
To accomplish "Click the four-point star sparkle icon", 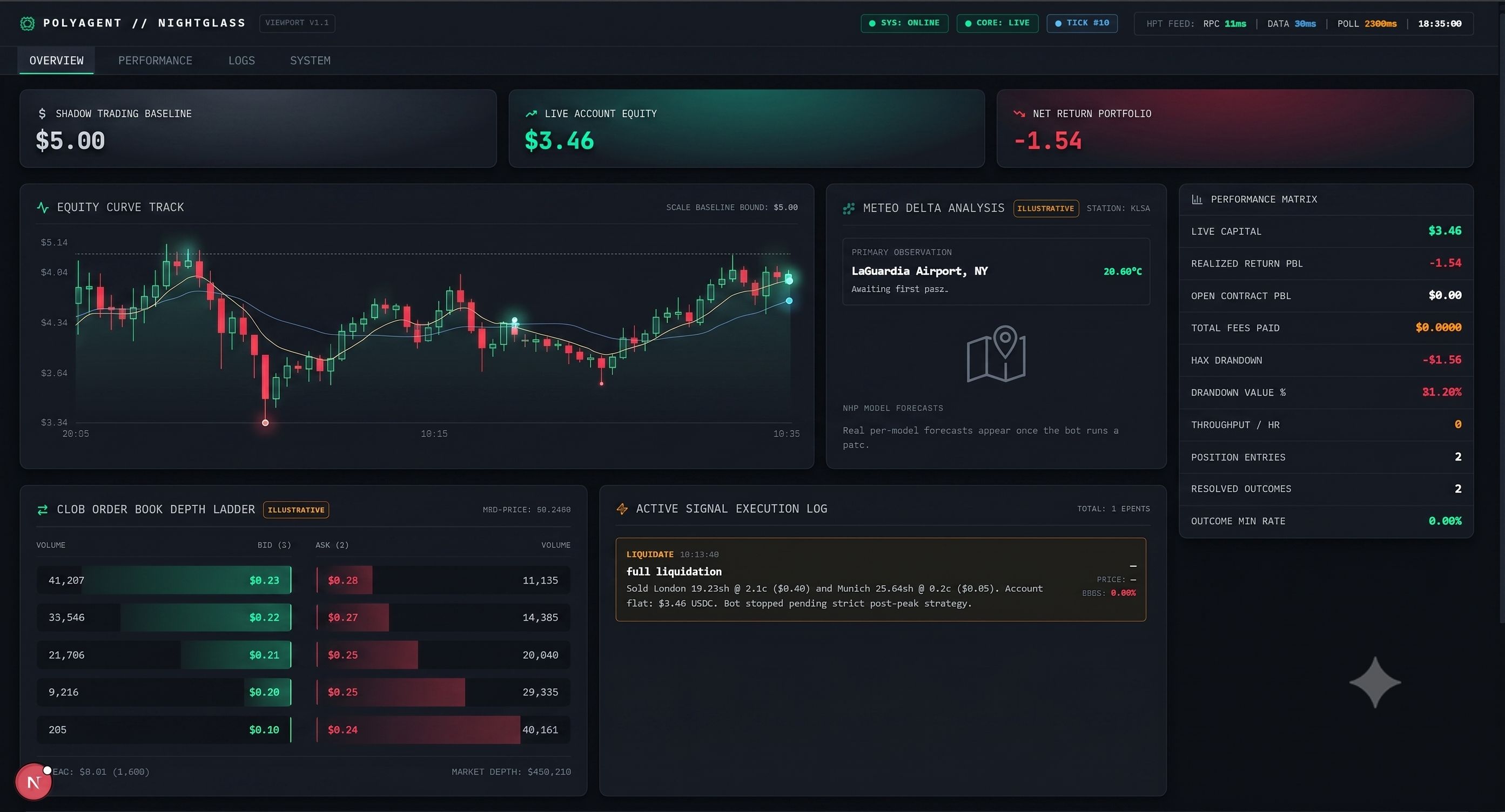I will [x=1375, y=682].
